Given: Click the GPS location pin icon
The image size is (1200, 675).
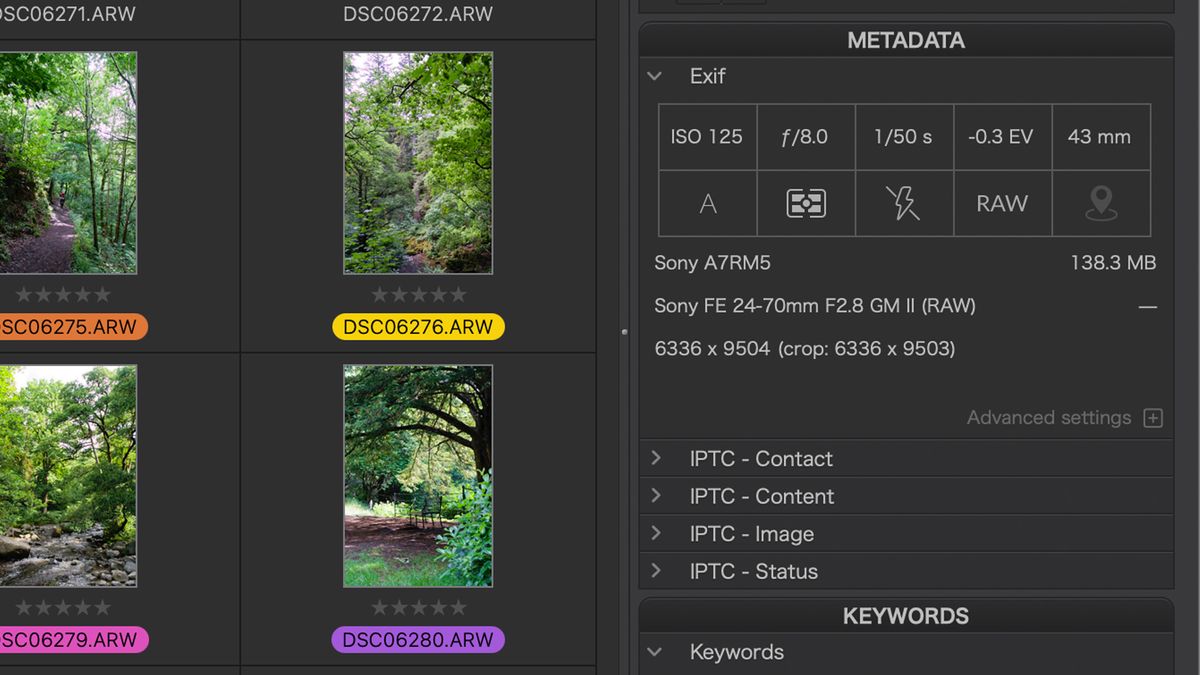Looking at the screenshot, I should point(1101,203).
